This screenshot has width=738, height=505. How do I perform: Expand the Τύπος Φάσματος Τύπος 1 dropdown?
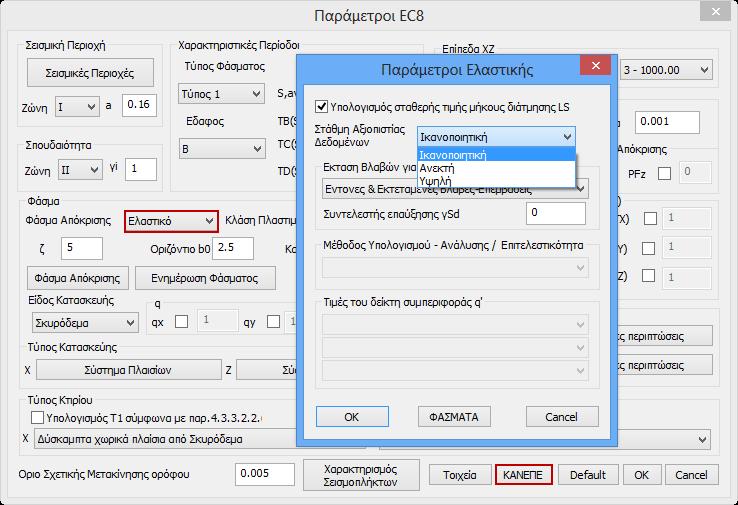221,94
